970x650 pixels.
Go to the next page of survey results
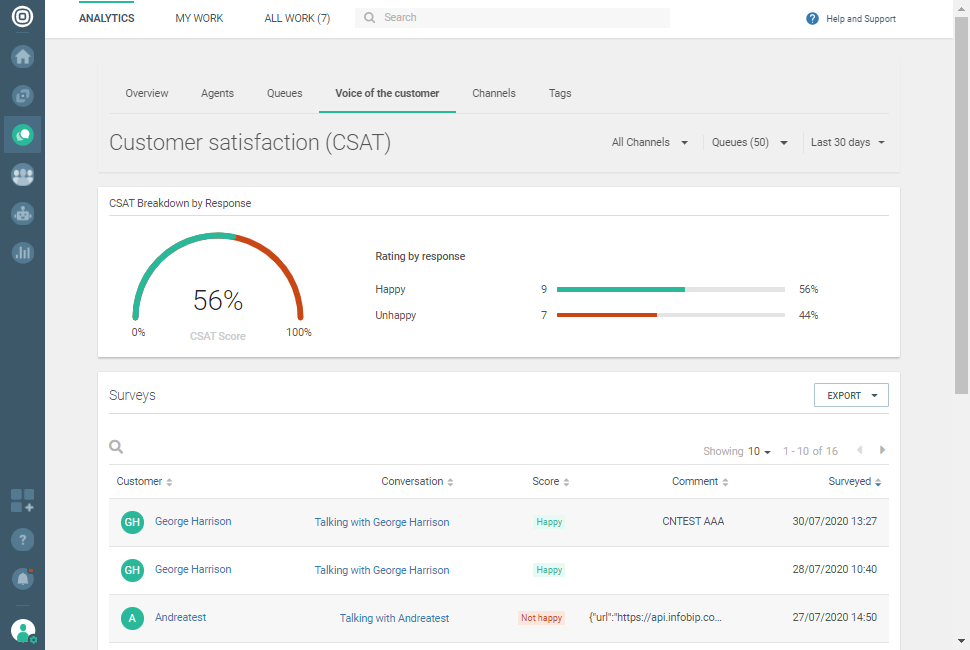click(882, 451)
